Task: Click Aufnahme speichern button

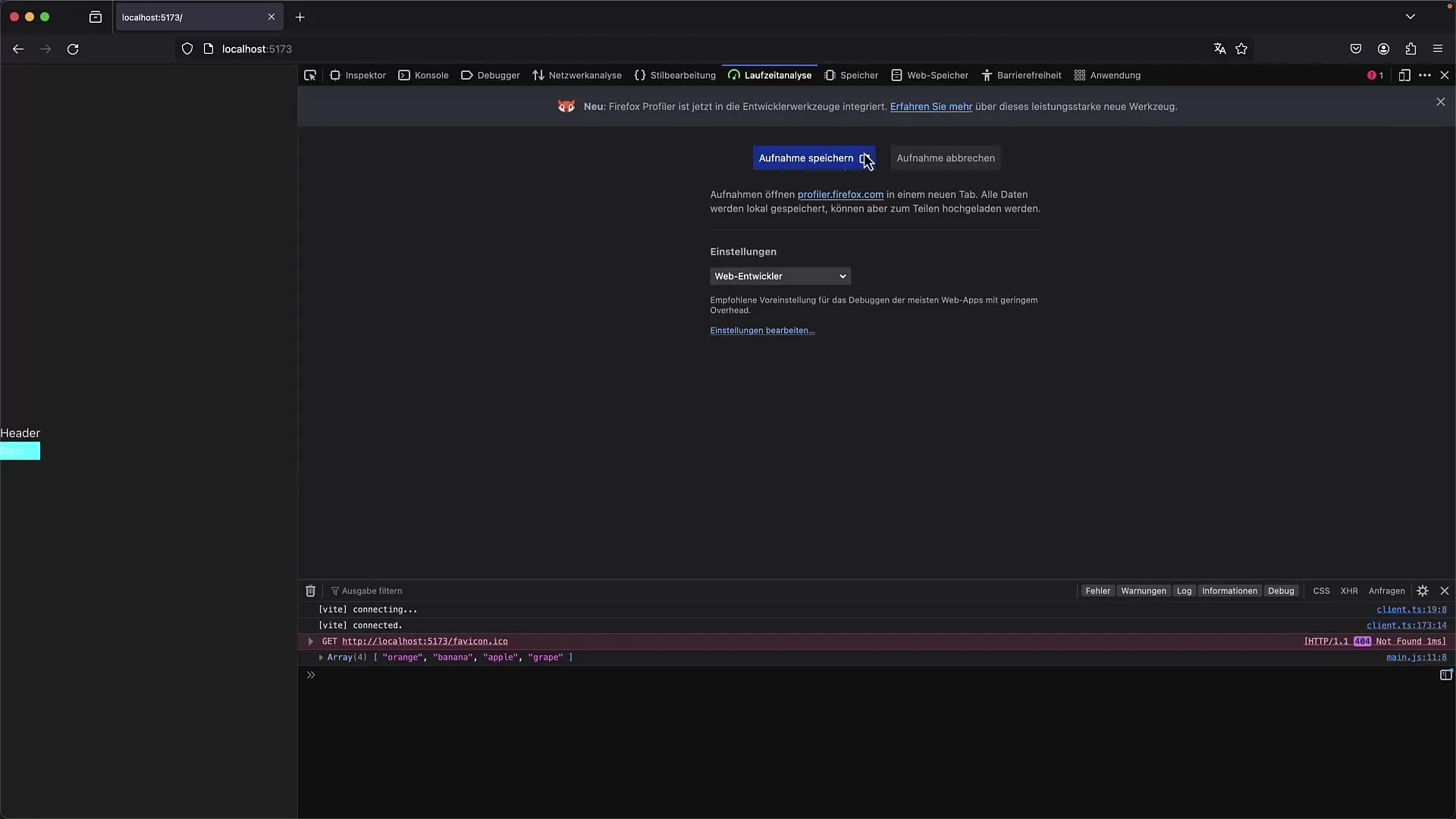Action: click(x=806, y=157)
